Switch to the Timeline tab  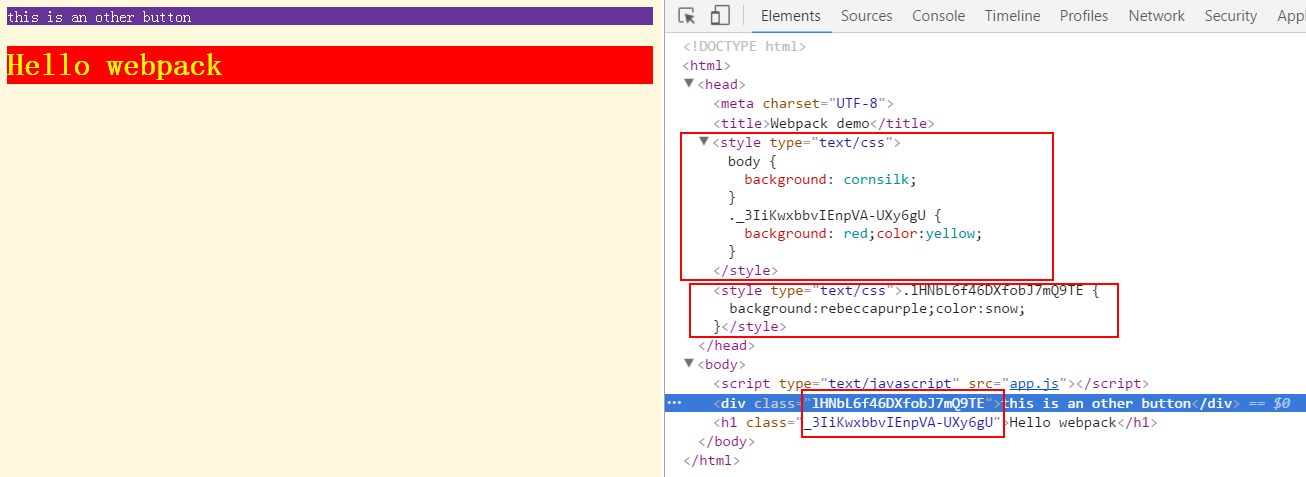[1012, 16]
